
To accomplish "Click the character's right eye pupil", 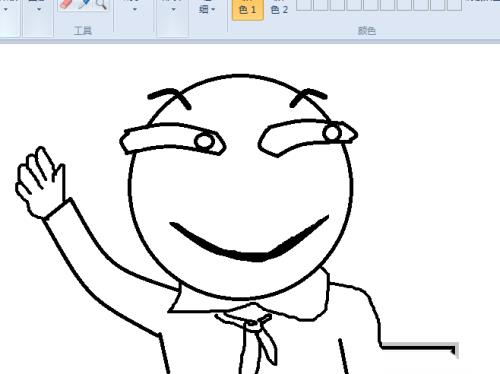I will click(x=332, y=133).
